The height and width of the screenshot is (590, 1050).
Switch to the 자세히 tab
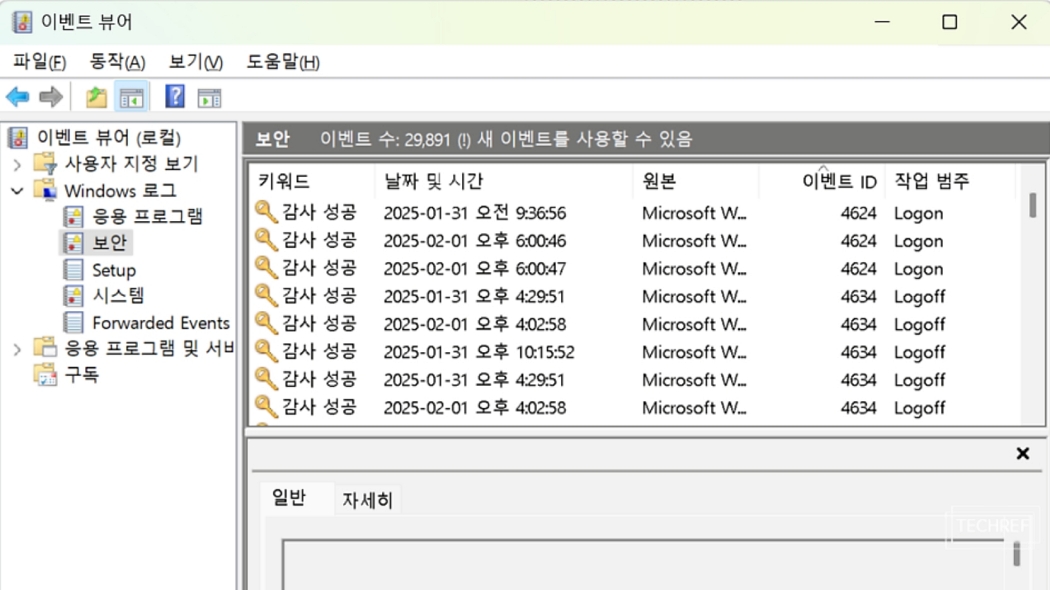pos(368,500)
